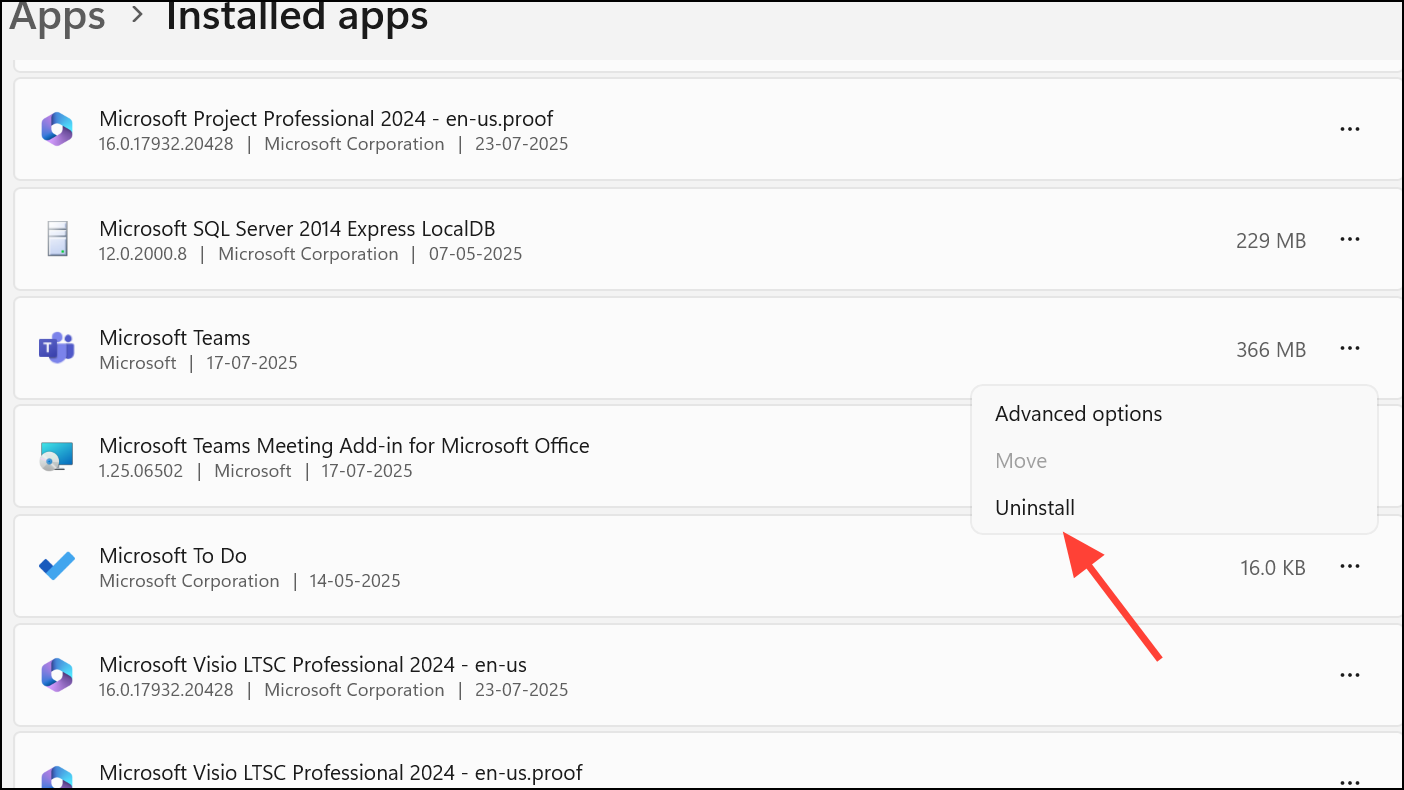Choose Uninstall from the context menu

(x=1035, y=508)
